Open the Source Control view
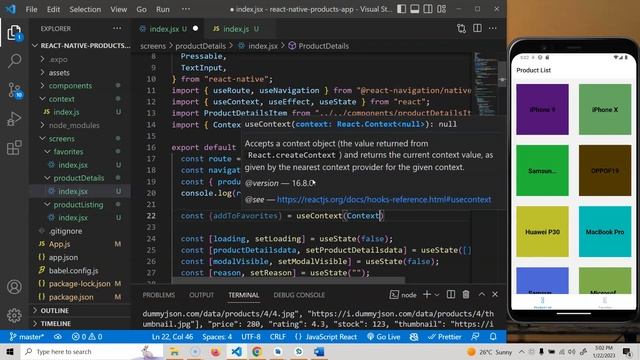Screen dimensions: 640x360 (14, 90)
